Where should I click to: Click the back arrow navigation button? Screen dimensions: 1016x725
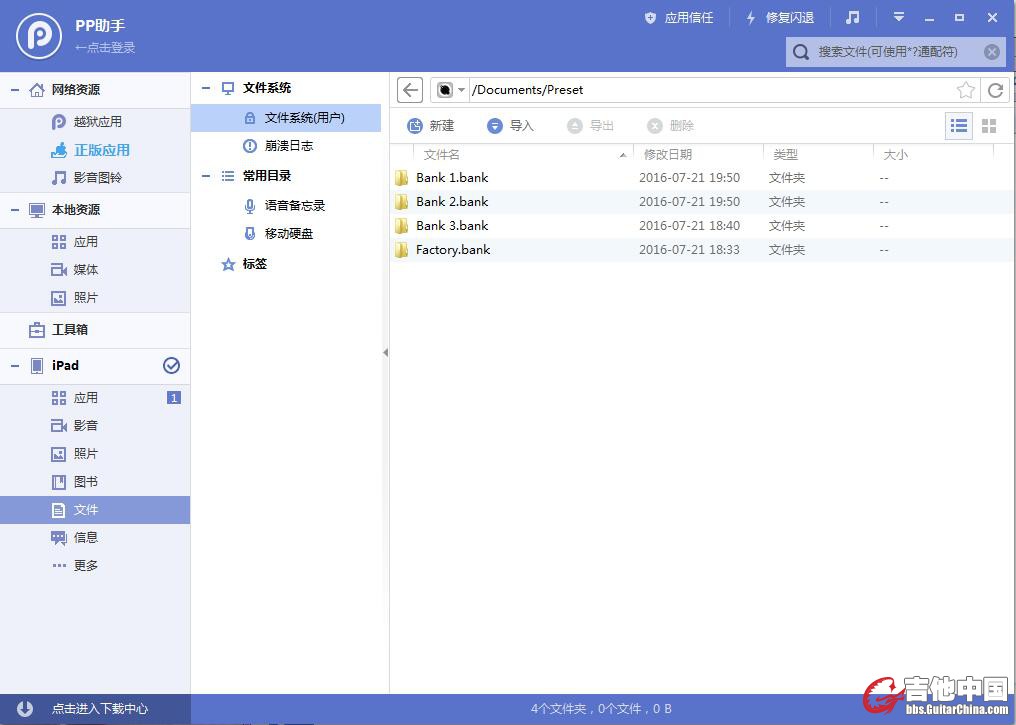tap(410, 90)
